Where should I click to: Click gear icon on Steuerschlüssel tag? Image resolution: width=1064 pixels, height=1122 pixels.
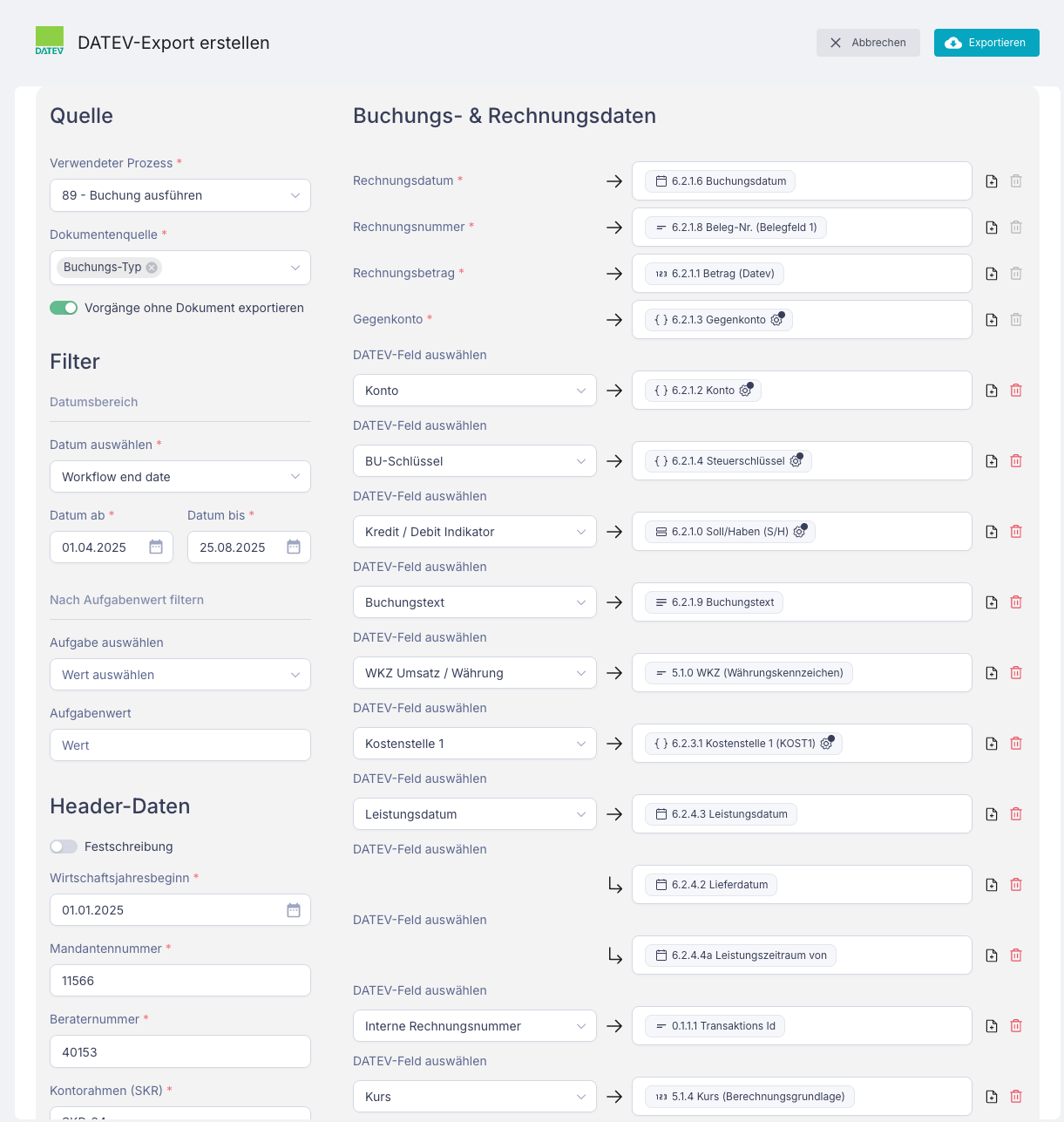click(x=796, y=461)
